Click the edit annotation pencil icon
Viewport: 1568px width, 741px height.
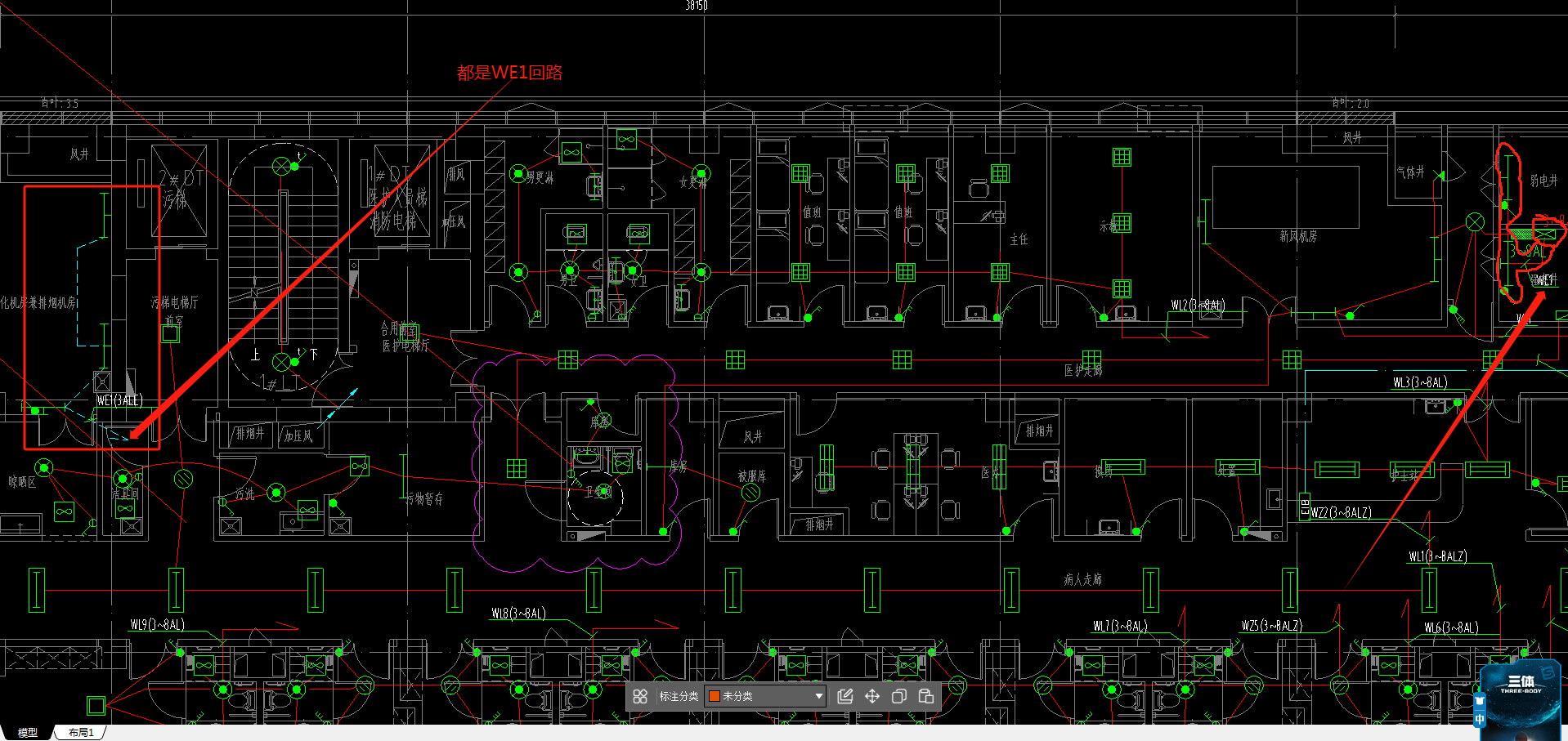coord(845,696)
